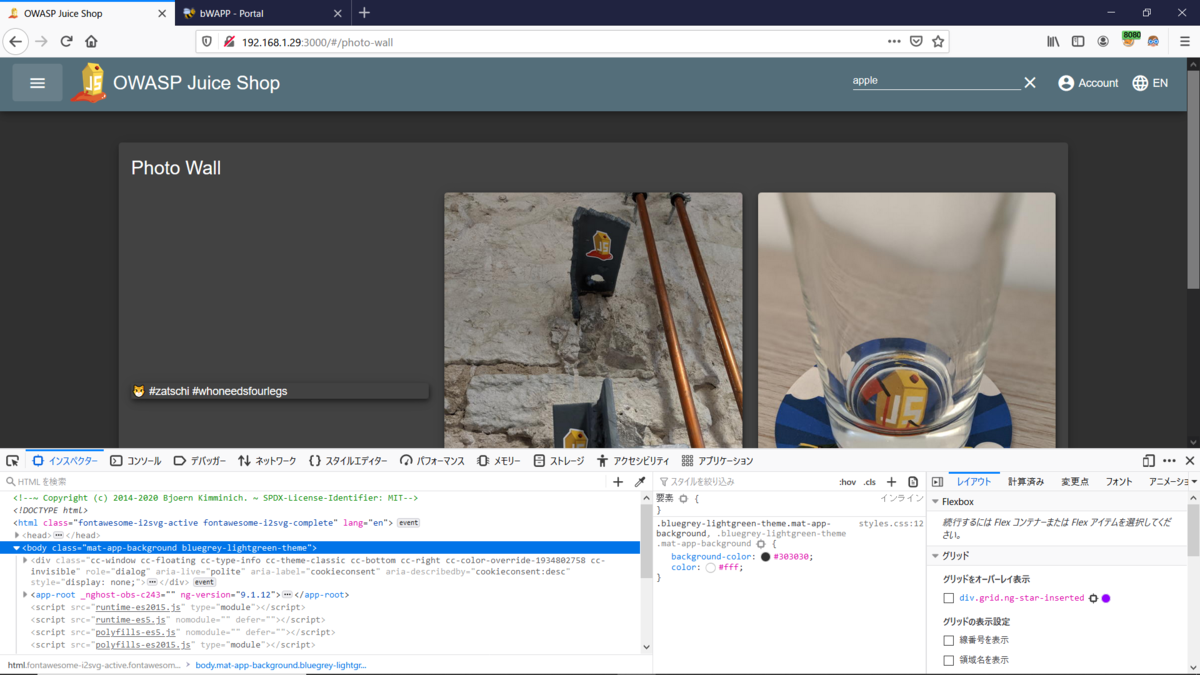Viewport: 1200px width, 675px height.
Task: Open the フォント sidebar tab
Action: click(x=1119, y=482)
